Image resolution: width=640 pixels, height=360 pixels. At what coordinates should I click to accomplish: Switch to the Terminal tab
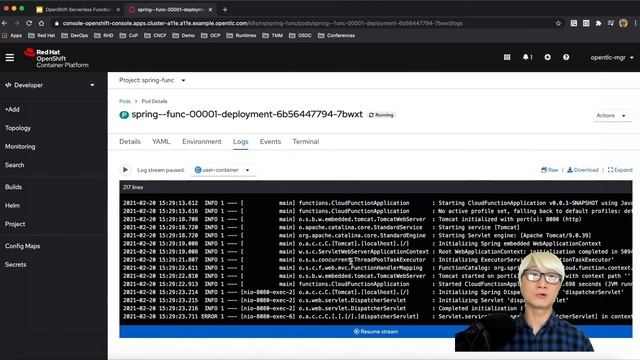tap(306, 142)
